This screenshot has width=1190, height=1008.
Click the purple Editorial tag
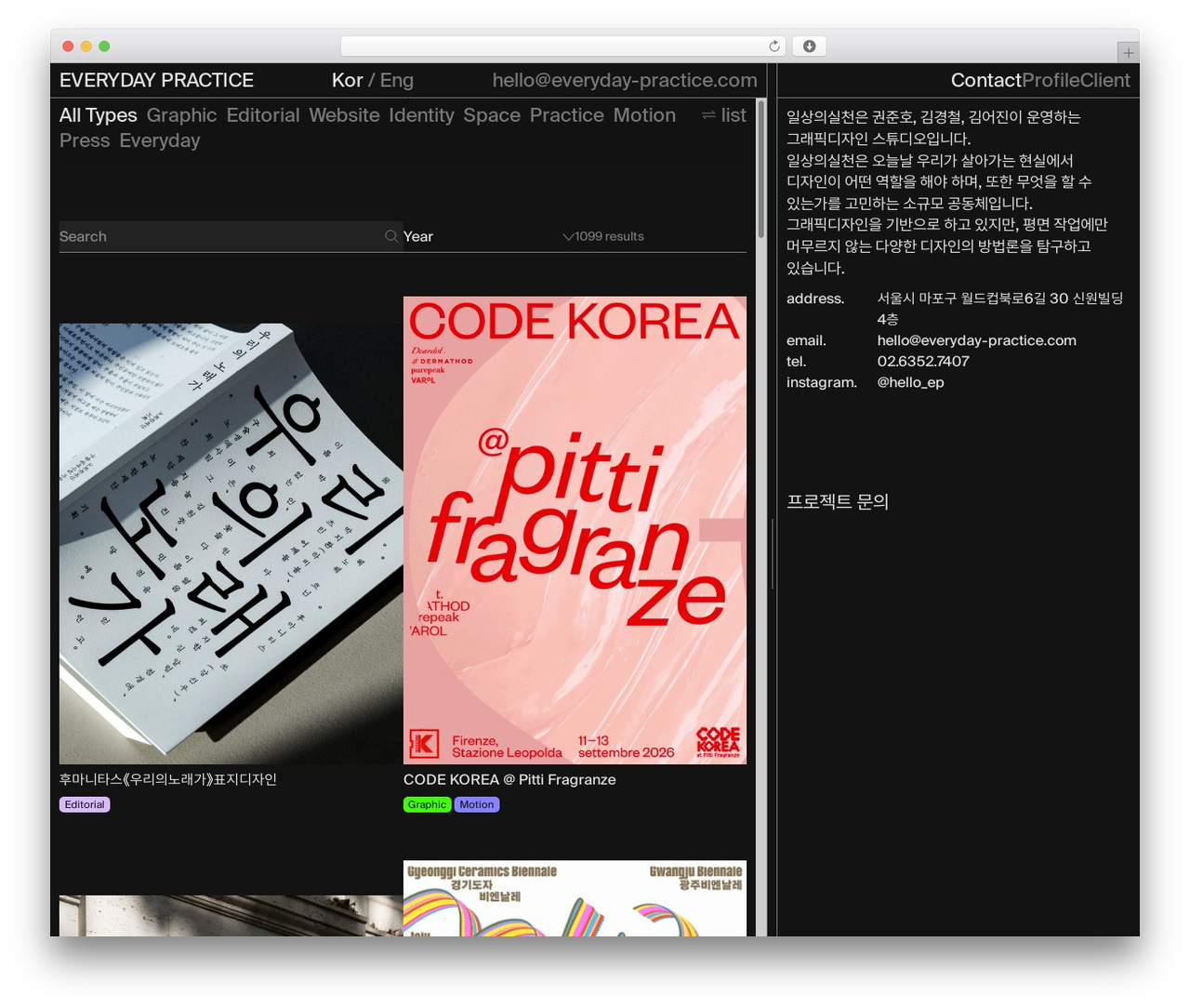pyautogui.click(x=85, y=804)
